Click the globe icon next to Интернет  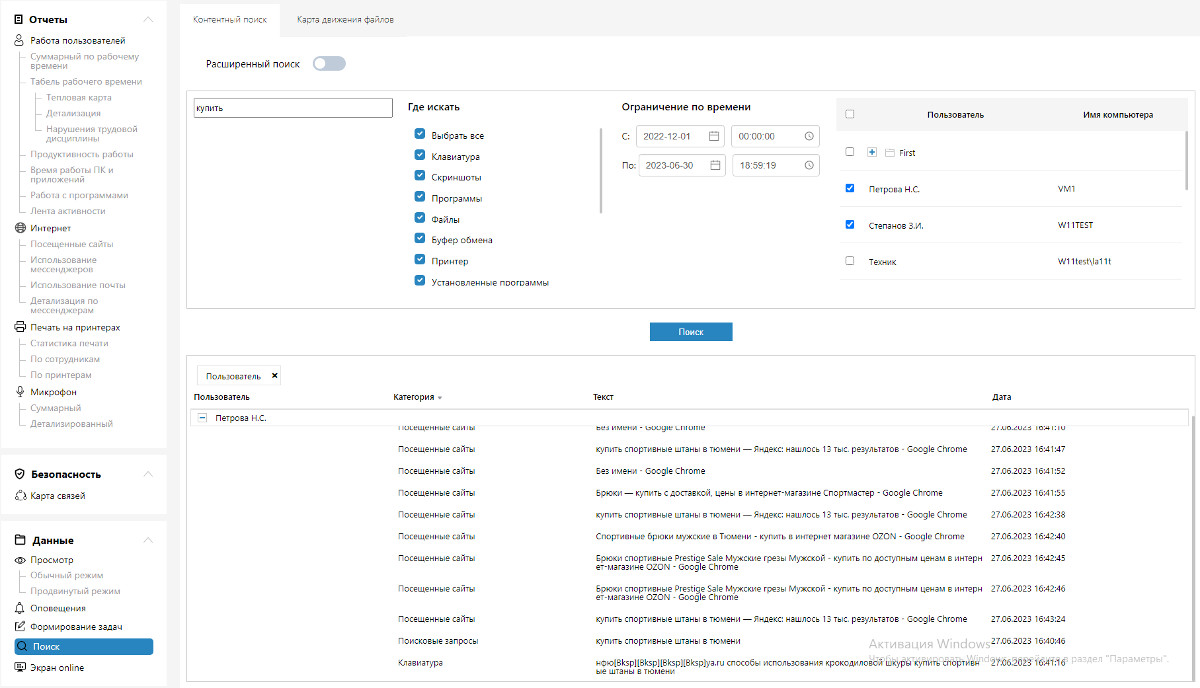coord(19,228)
